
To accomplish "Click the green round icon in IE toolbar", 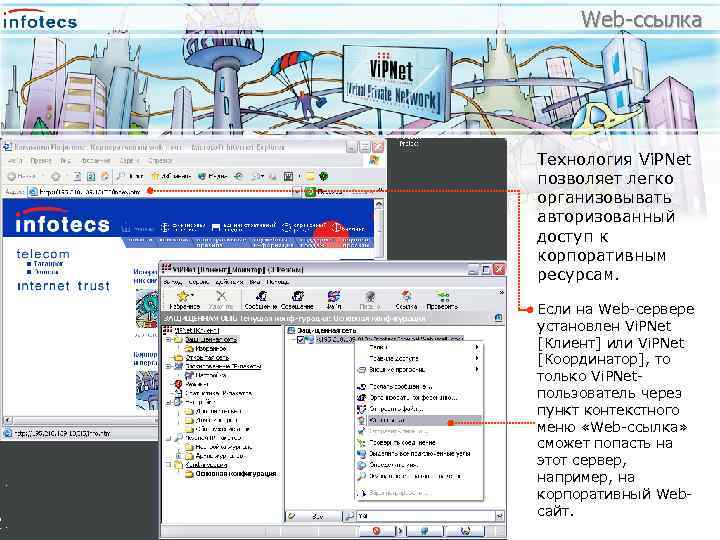I will tap(324, 176).
